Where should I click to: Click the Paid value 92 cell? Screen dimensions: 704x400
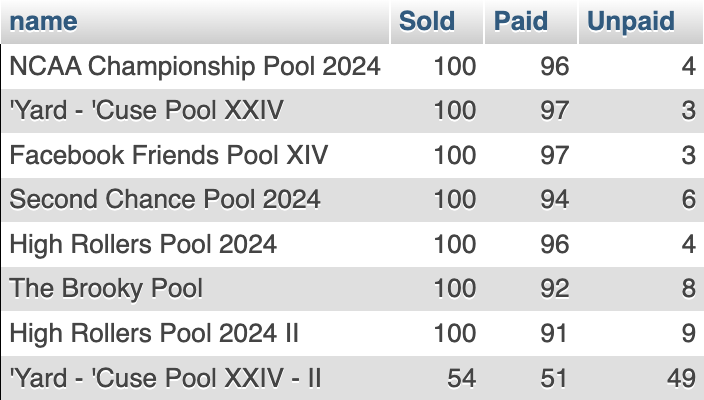(x=555, y=288)
